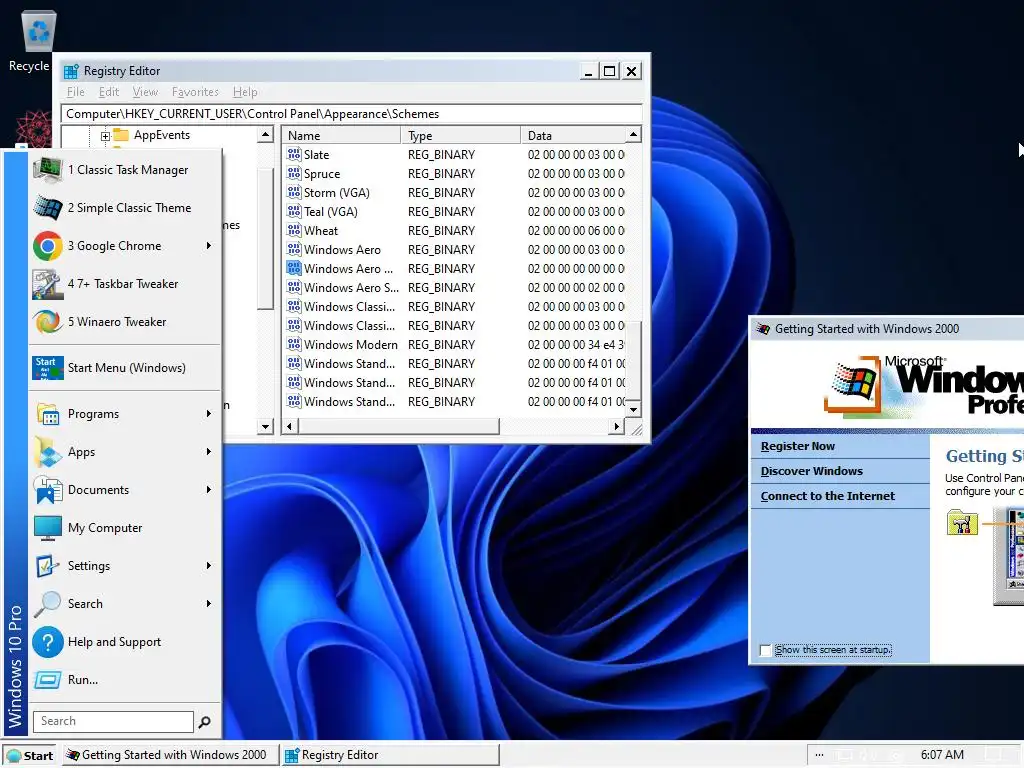Click the start menu search magnifier button
The height and width of the screenshot is (768, 1024).
(x=204, y=722)
